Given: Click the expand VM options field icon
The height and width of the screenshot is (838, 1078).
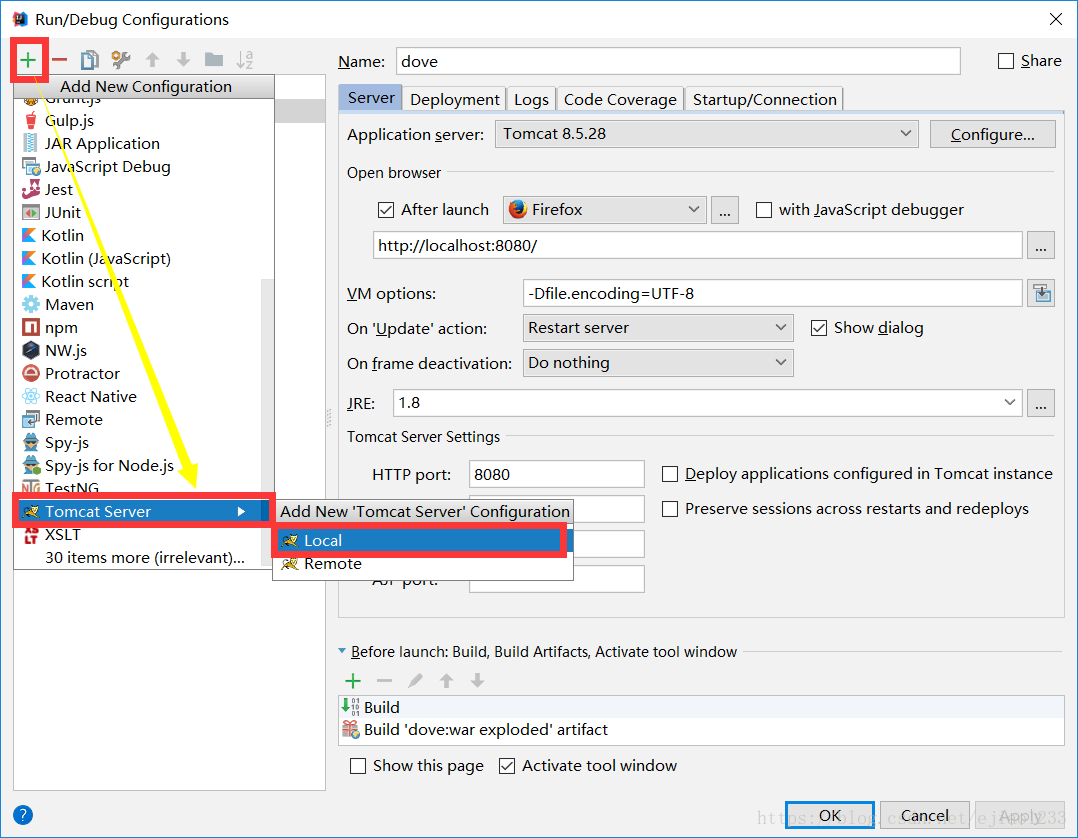Looking at the screenshot, I should (1042, 294).
